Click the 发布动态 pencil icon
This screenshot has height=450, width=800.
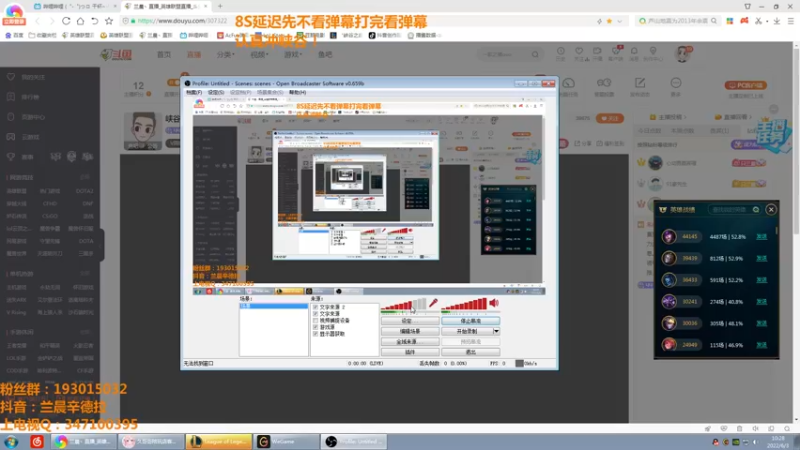(640, 83)
